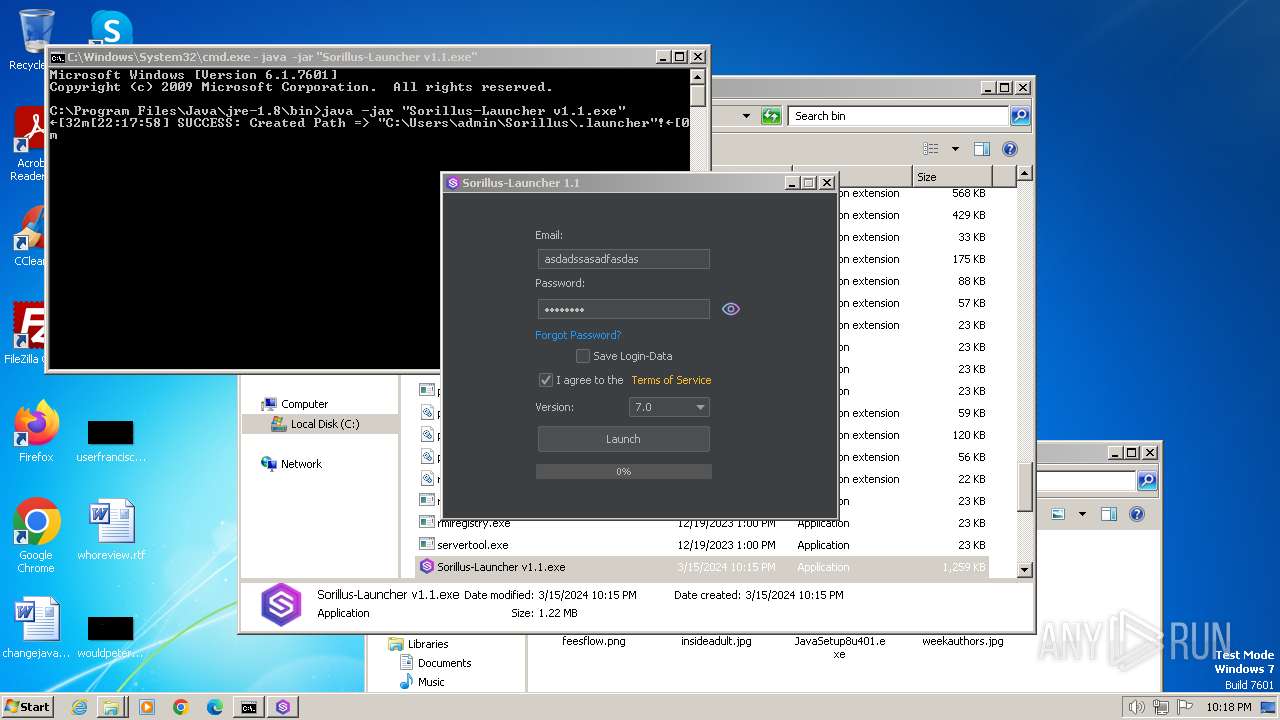The width and height of the screenshot is (1280, 720).
Task: Click search magnifier in the back Explorer window
Action: (x=1147, y=481)
